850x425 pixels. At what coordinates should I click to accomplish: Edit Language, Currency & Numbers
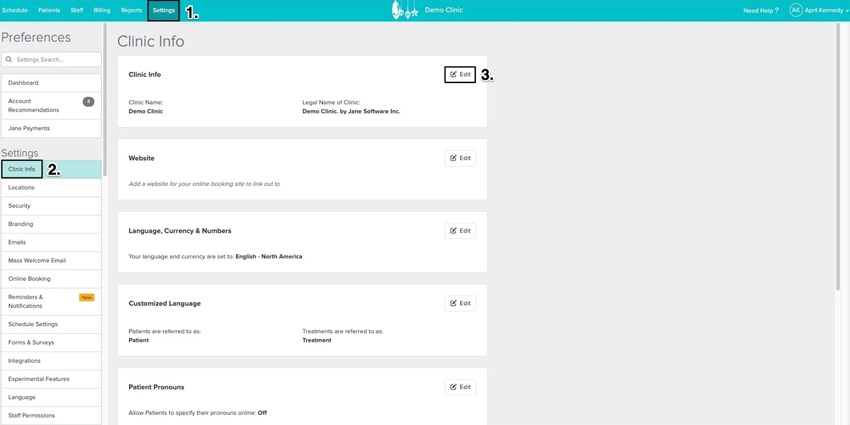pyautogui.click(x=460, y=231)
